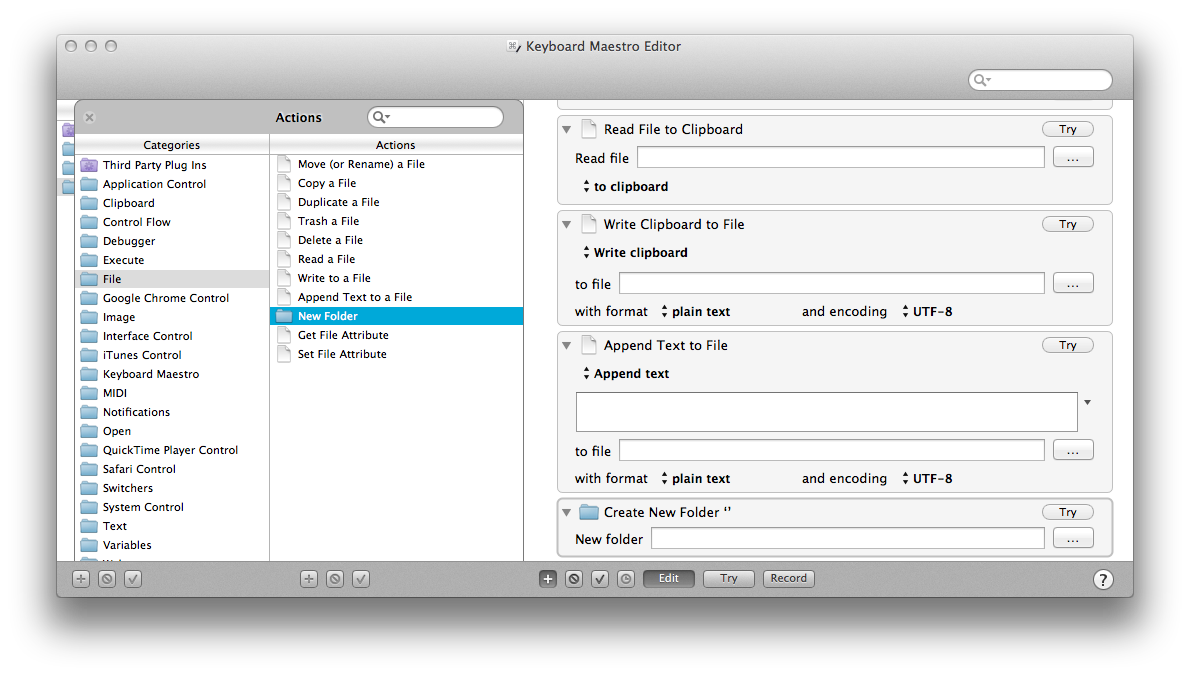Open help with the question mark icon

(1103, 580)
